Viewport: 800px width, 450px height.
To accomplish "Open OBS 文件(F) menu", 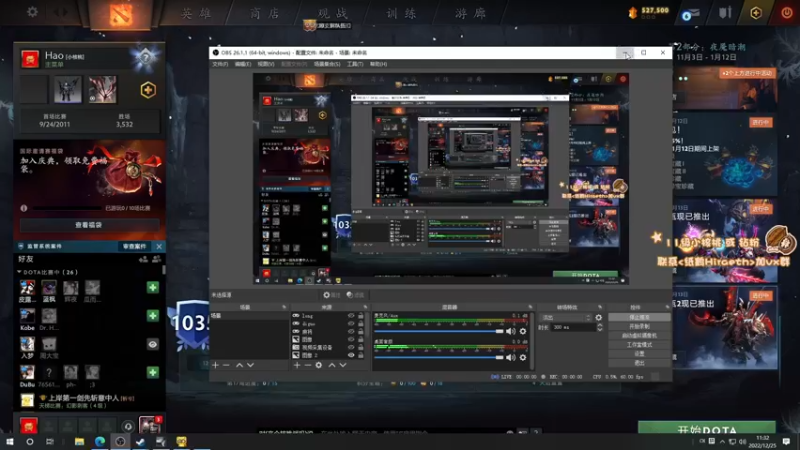I will click(x=220, y=64).
